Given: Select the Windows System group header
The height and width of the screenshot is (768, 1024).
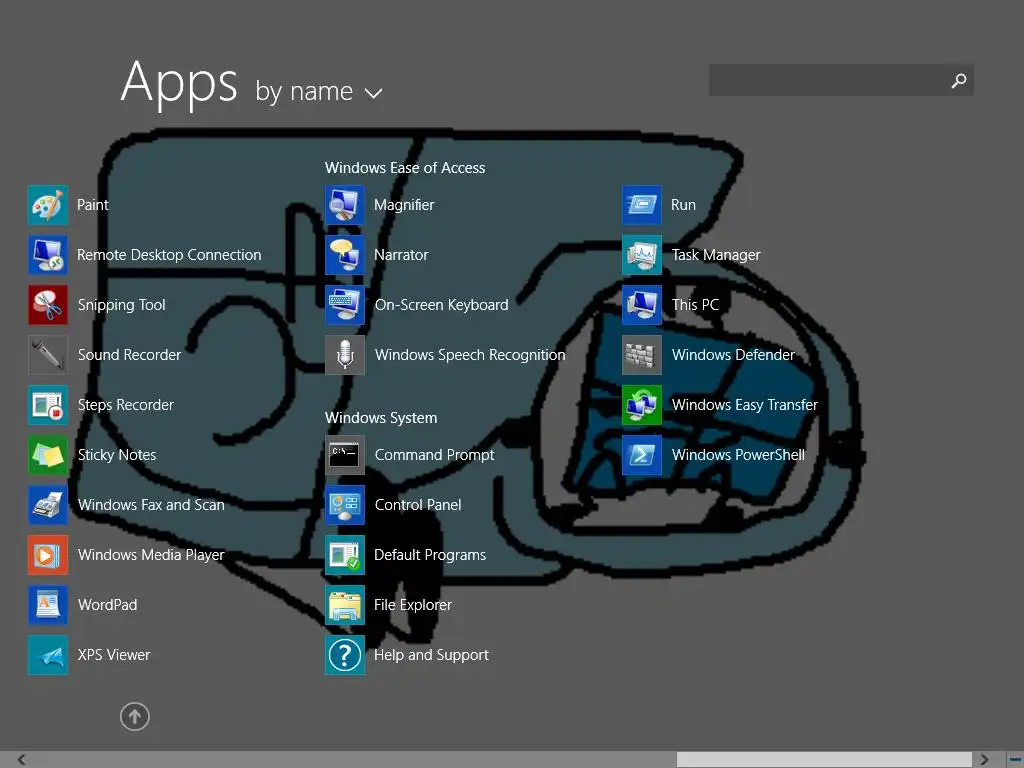Looking at the screenshot, I should [x=381, y=418].
